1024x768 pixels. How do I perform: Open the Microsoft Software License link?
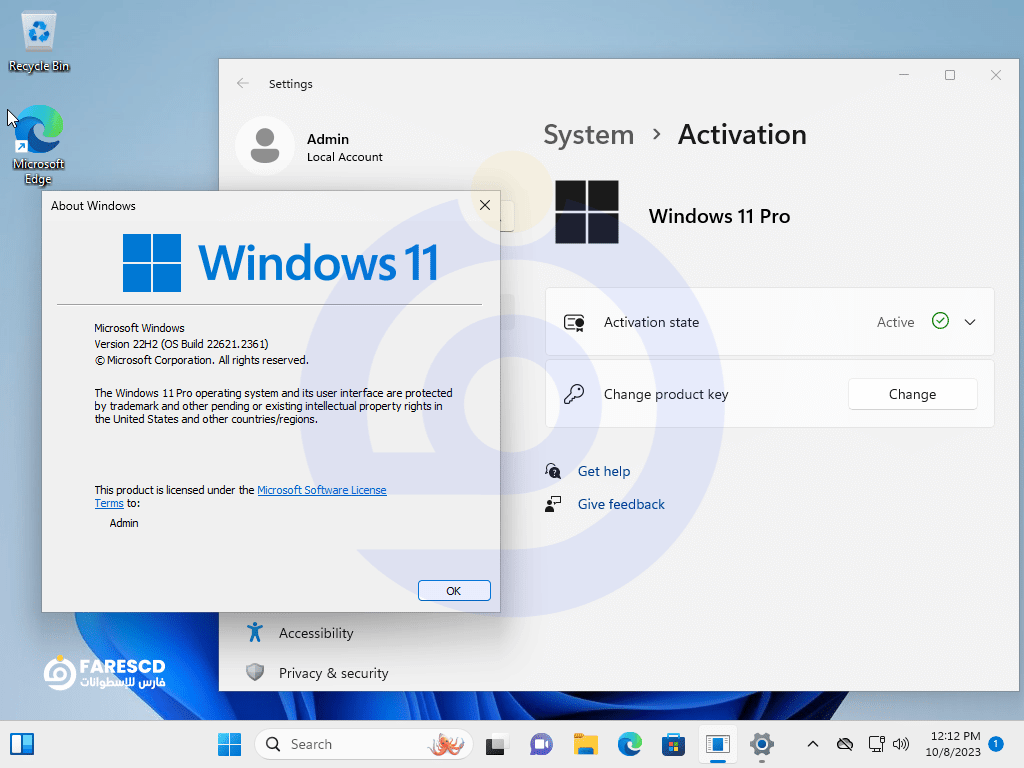(322, 490)
